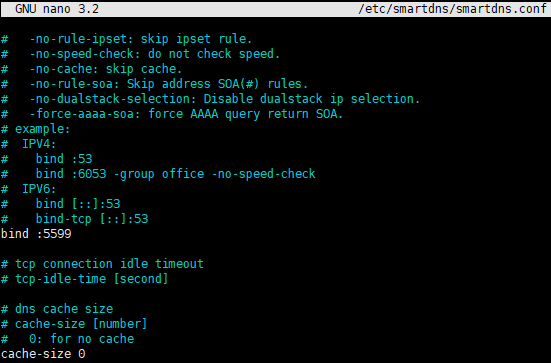Click the "IPV4:" comment heading
551x363 pixels.
click(39, 144)
